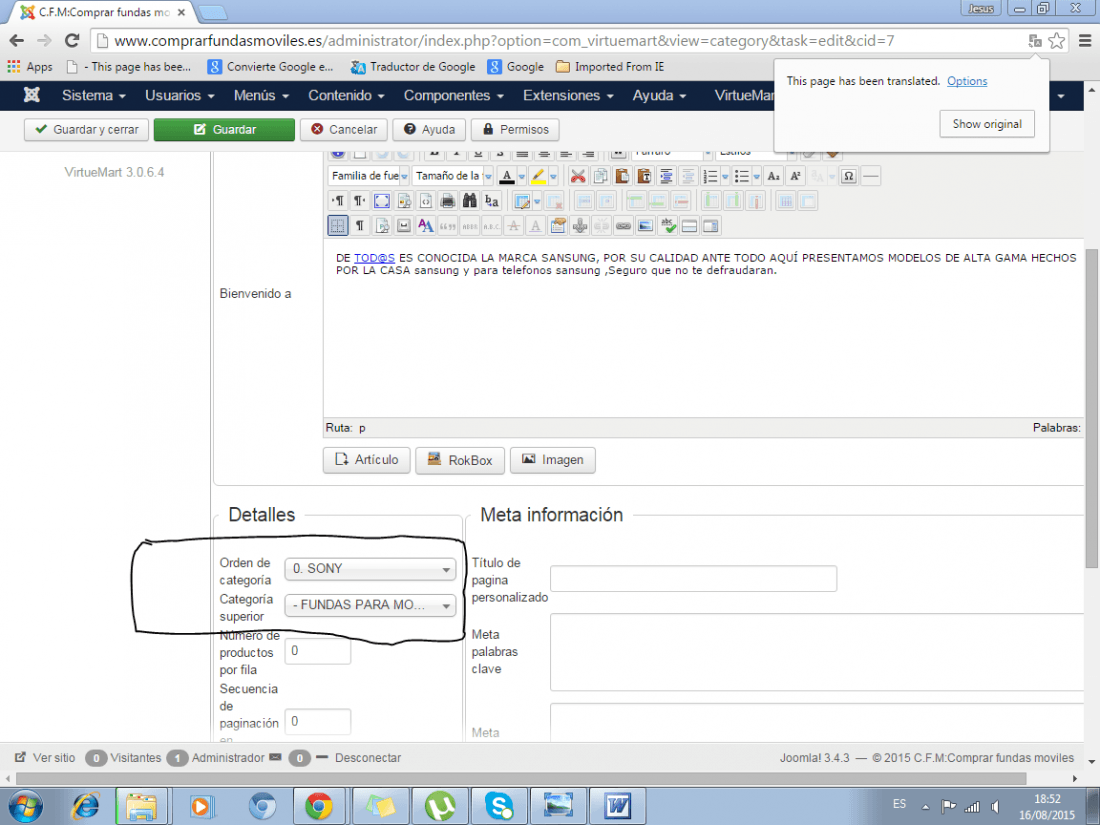Screen dimensions: 1100x825
Task: Set left-to-right text direction
Action: (x=339, y=201)
